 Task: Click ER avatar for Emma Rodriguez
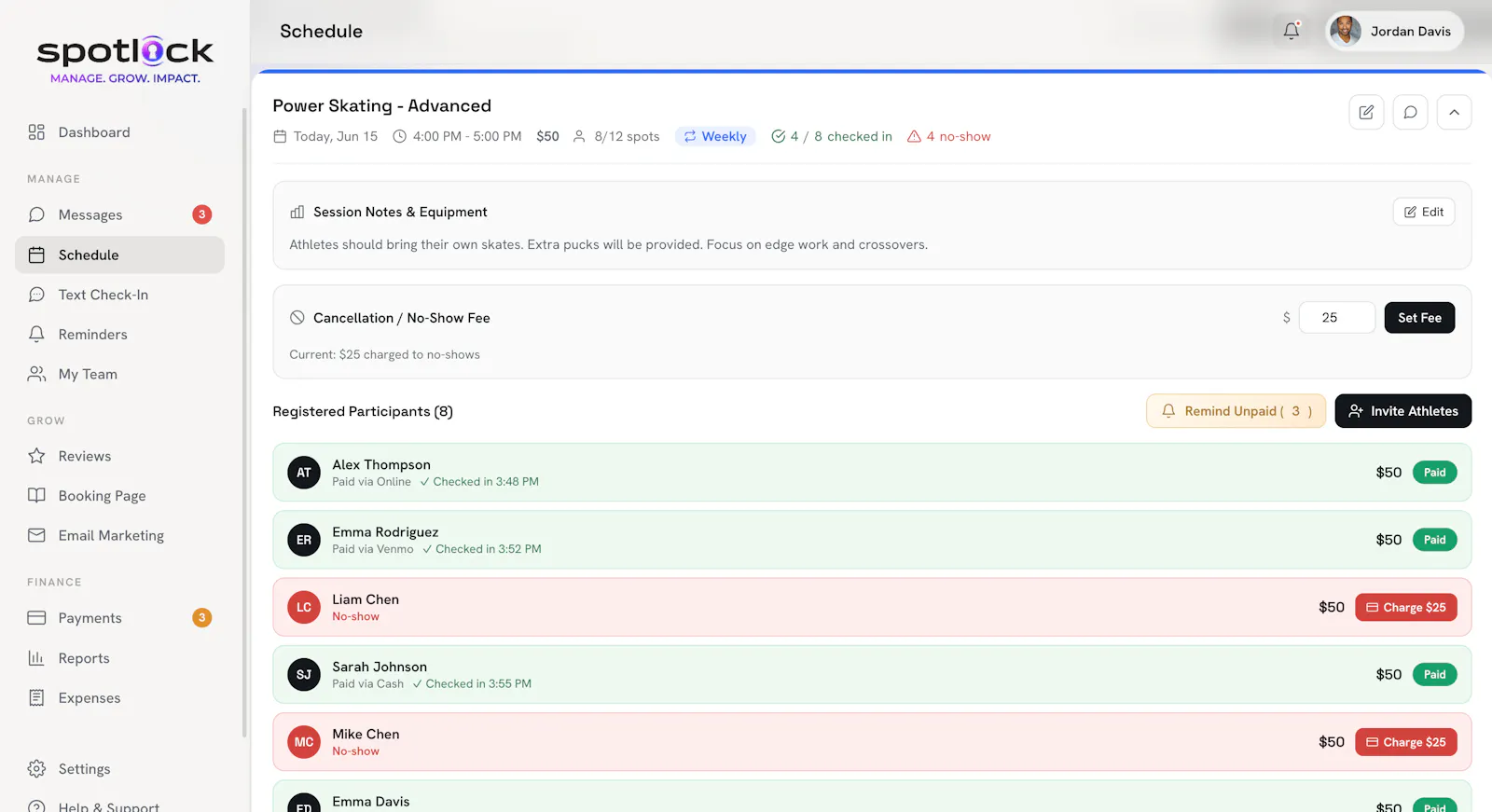coord(304,540)
